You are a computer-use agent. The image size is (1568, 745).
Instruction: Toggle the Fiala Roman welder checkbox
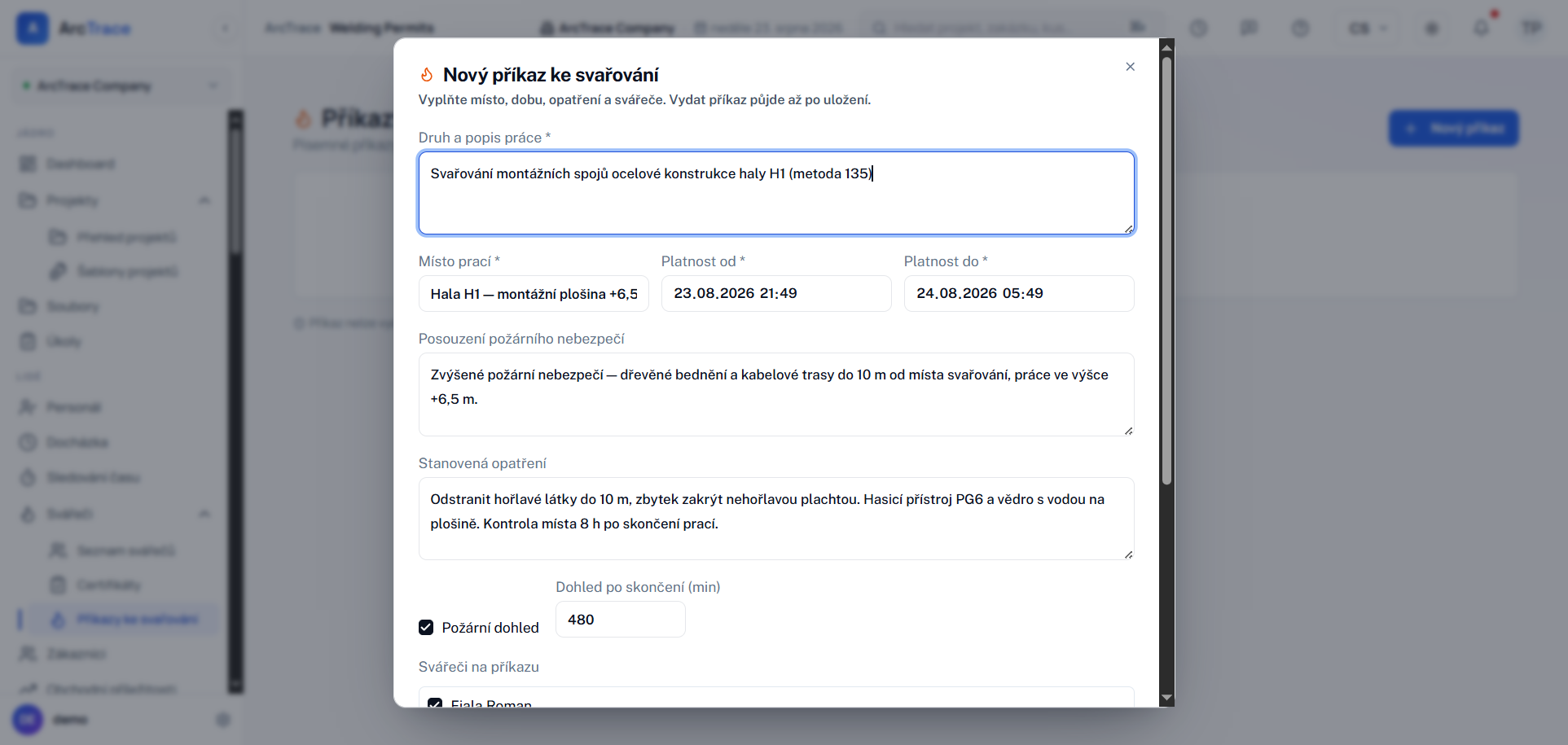pos(435,703)
